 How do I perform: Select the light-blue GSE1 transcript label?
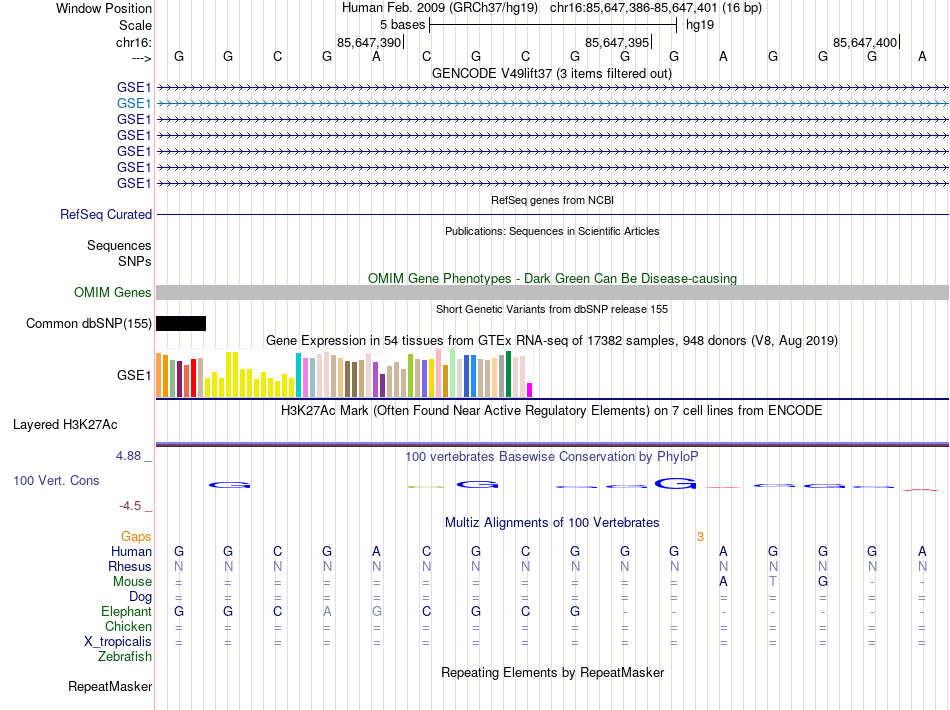coord(134,104)
